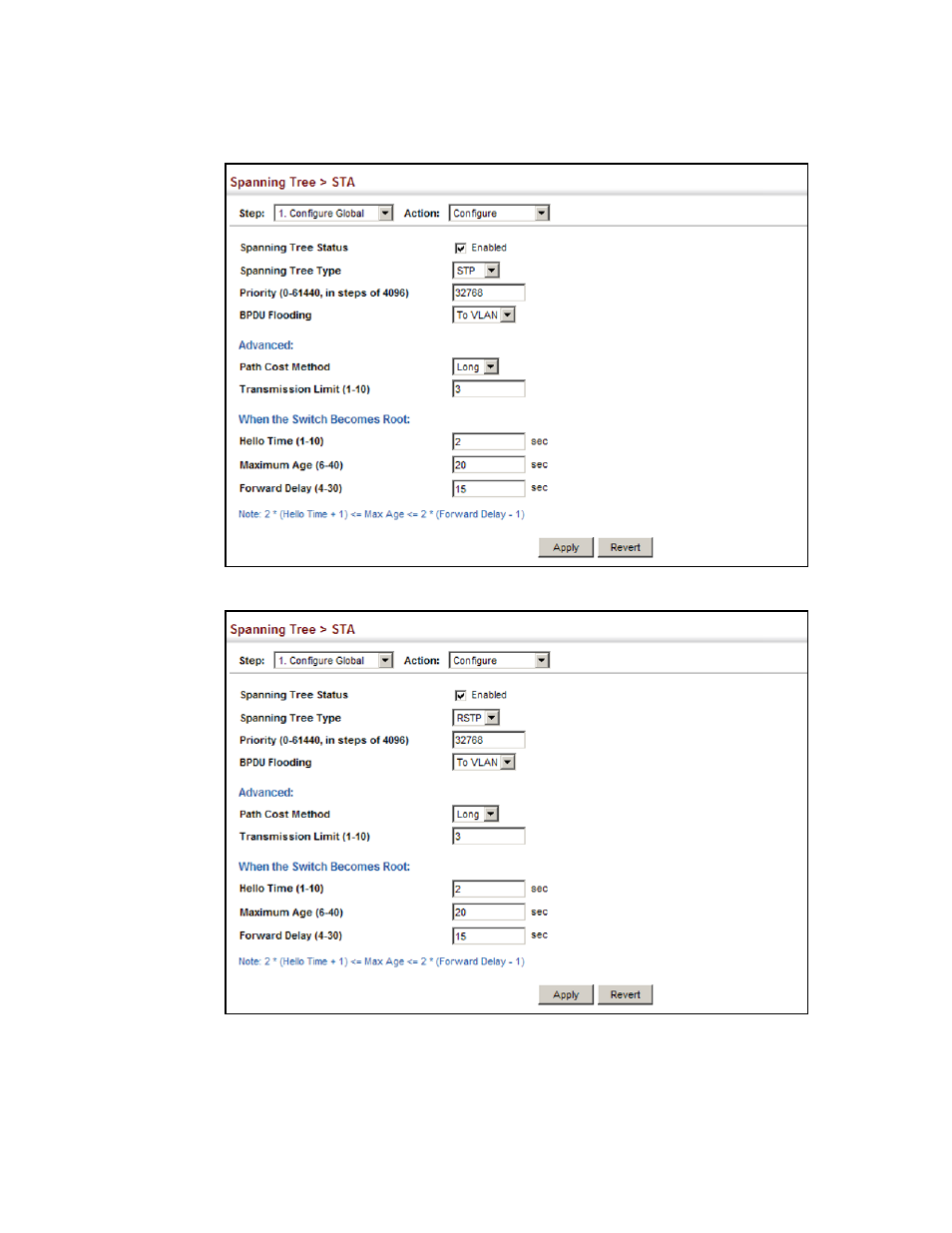The height and width of the screenshot is (1233, 952).
Task: Focus Forward Delay field in the RSTP panel
Action: (x=489, y=936)
